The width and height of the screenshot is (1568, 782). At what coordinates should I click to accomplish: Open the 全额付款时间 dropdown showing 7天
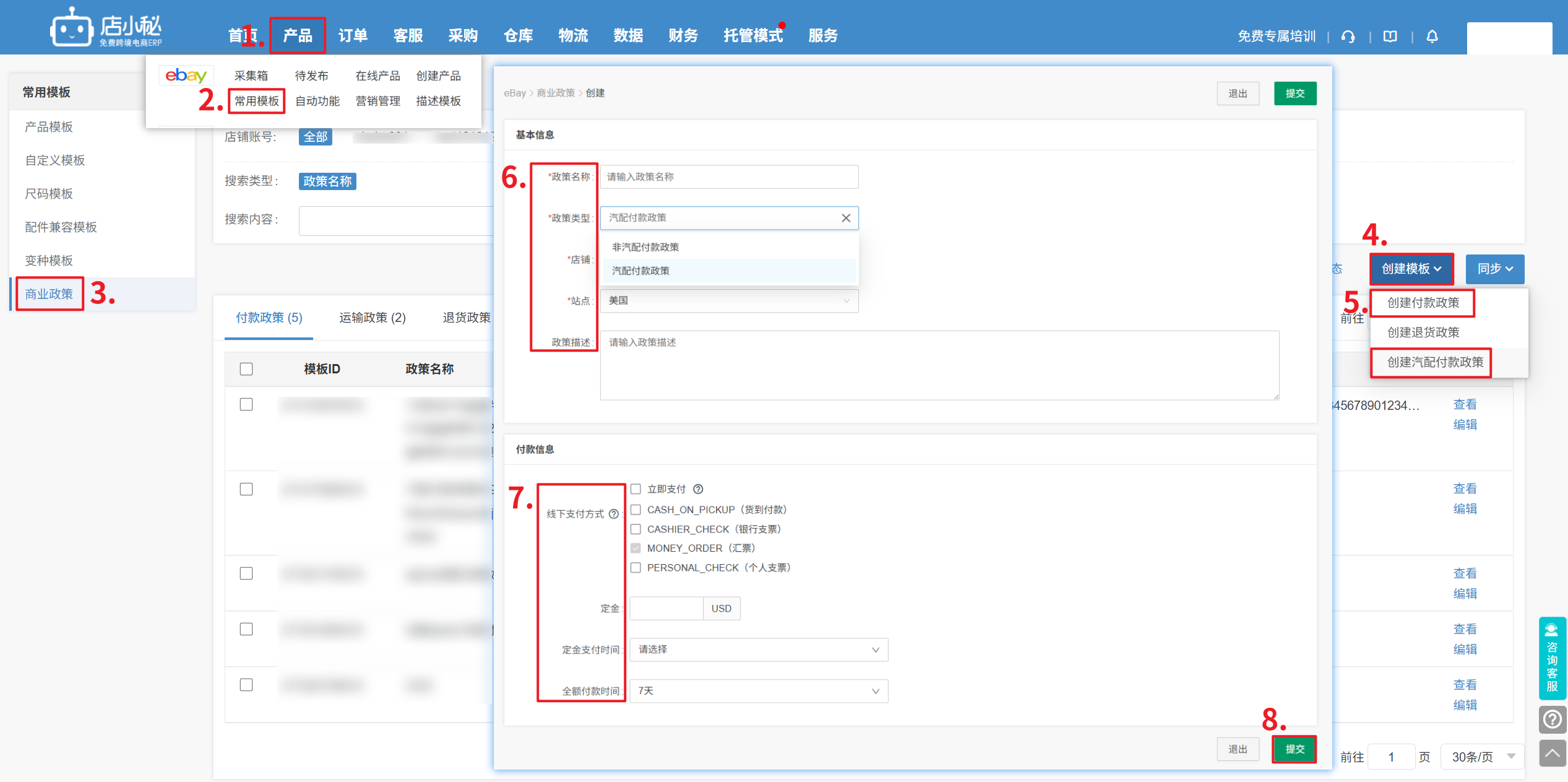(x=759, y=691)
